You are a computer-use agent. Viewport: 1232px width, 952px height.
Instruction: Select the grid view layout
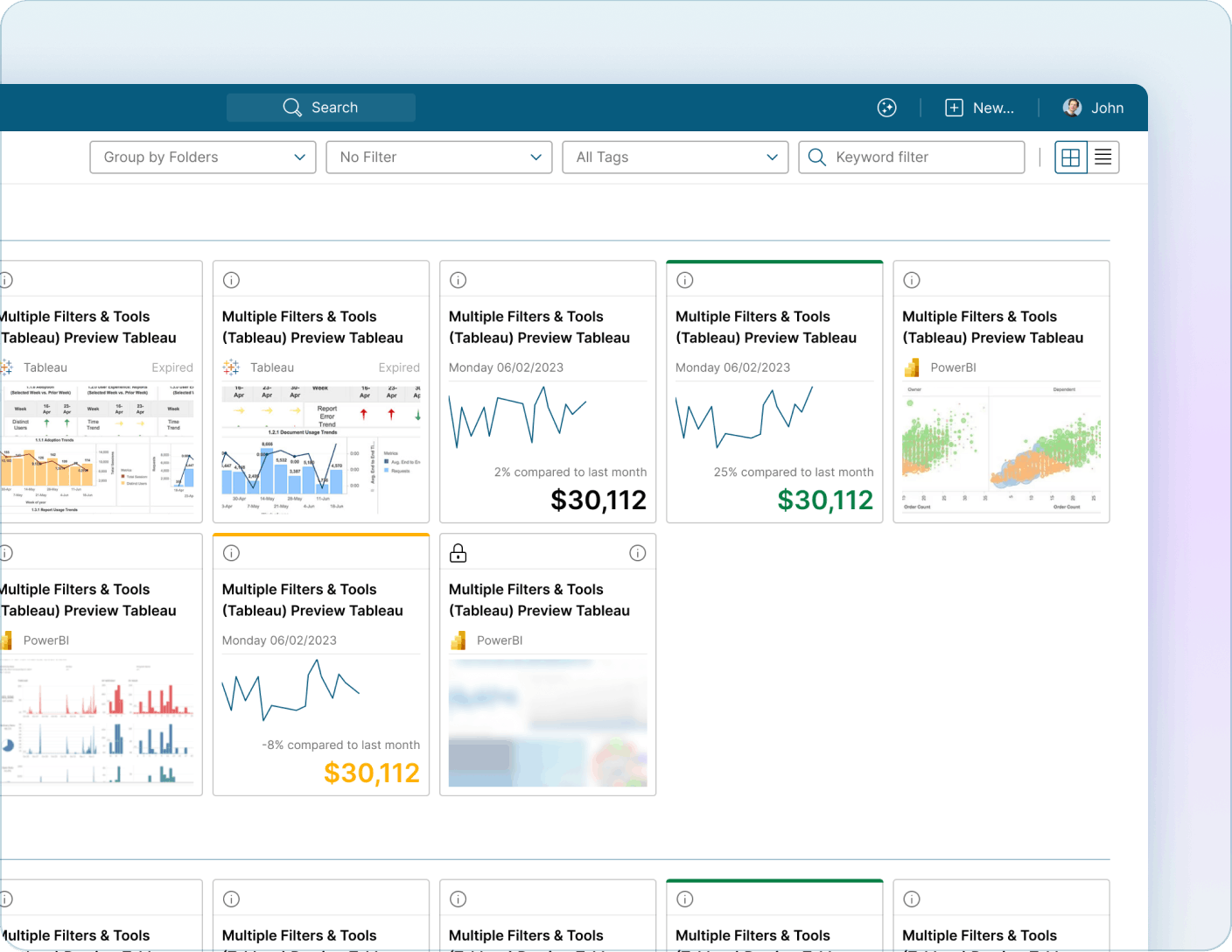click(x=1070, y=157)
